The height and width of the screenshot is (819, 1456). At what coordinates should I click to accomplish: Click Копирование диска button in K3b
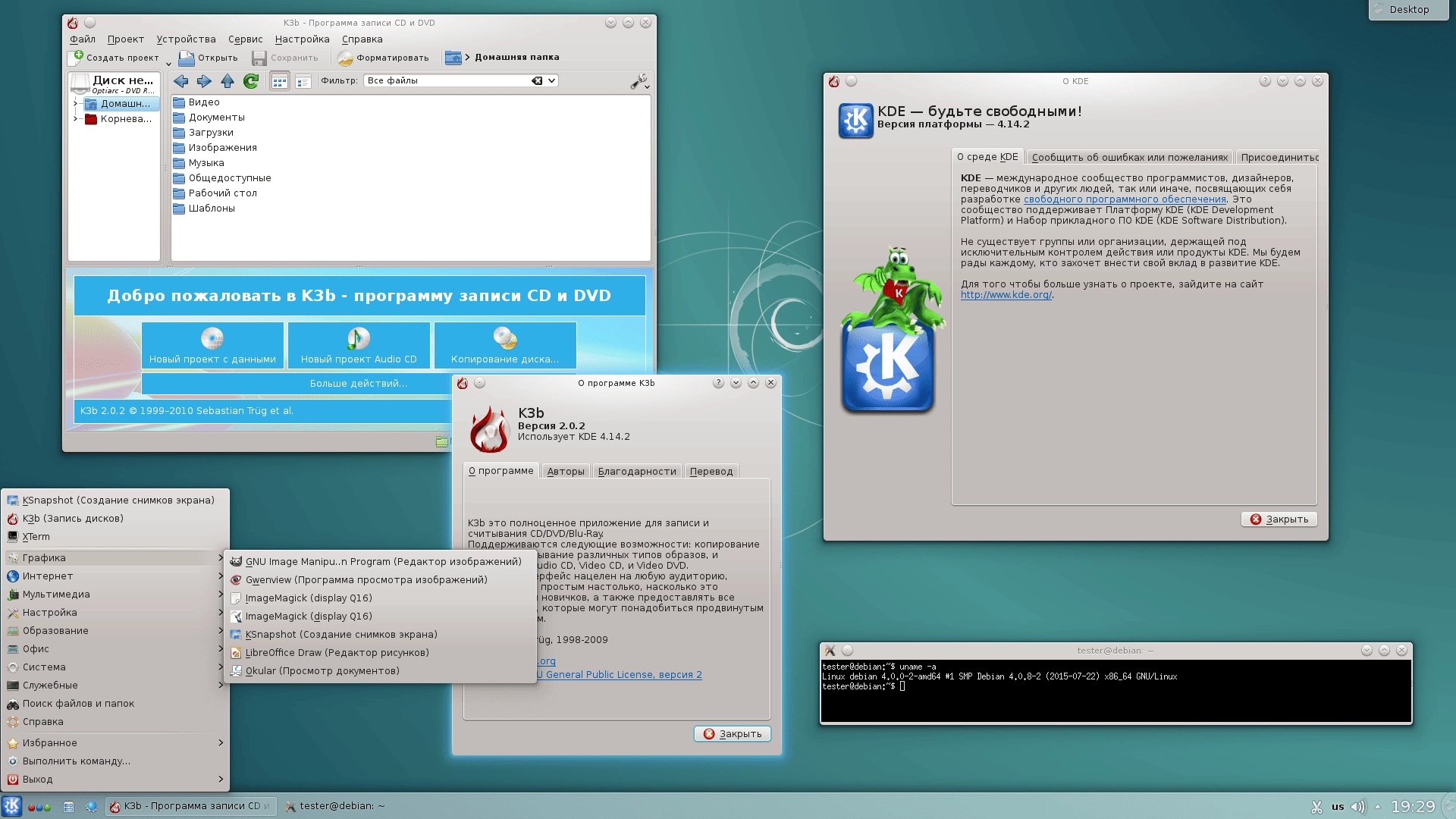[x=505, y=345]
